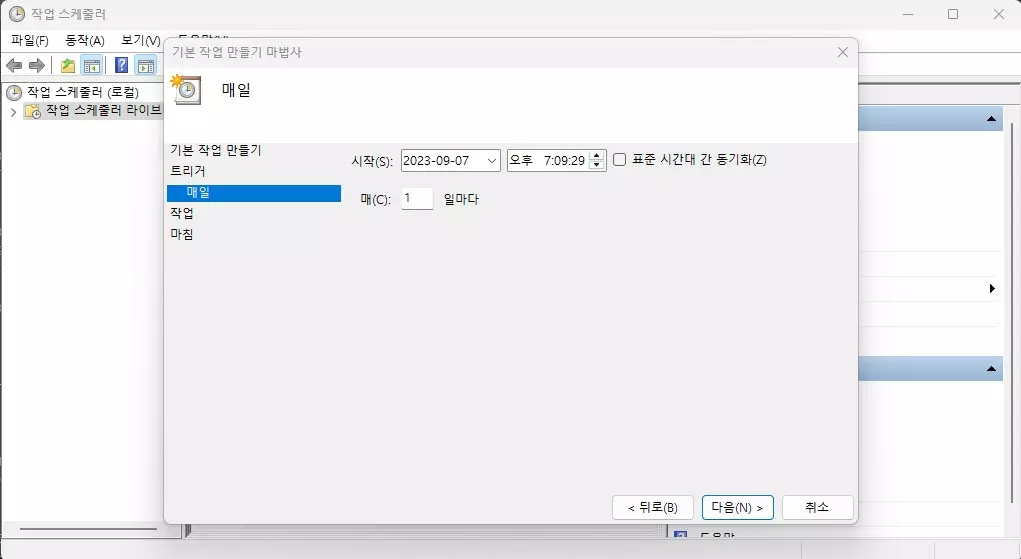Select the 기본 작업 만들기 wizard step
1021x559 pixels.
click(216, 150)
